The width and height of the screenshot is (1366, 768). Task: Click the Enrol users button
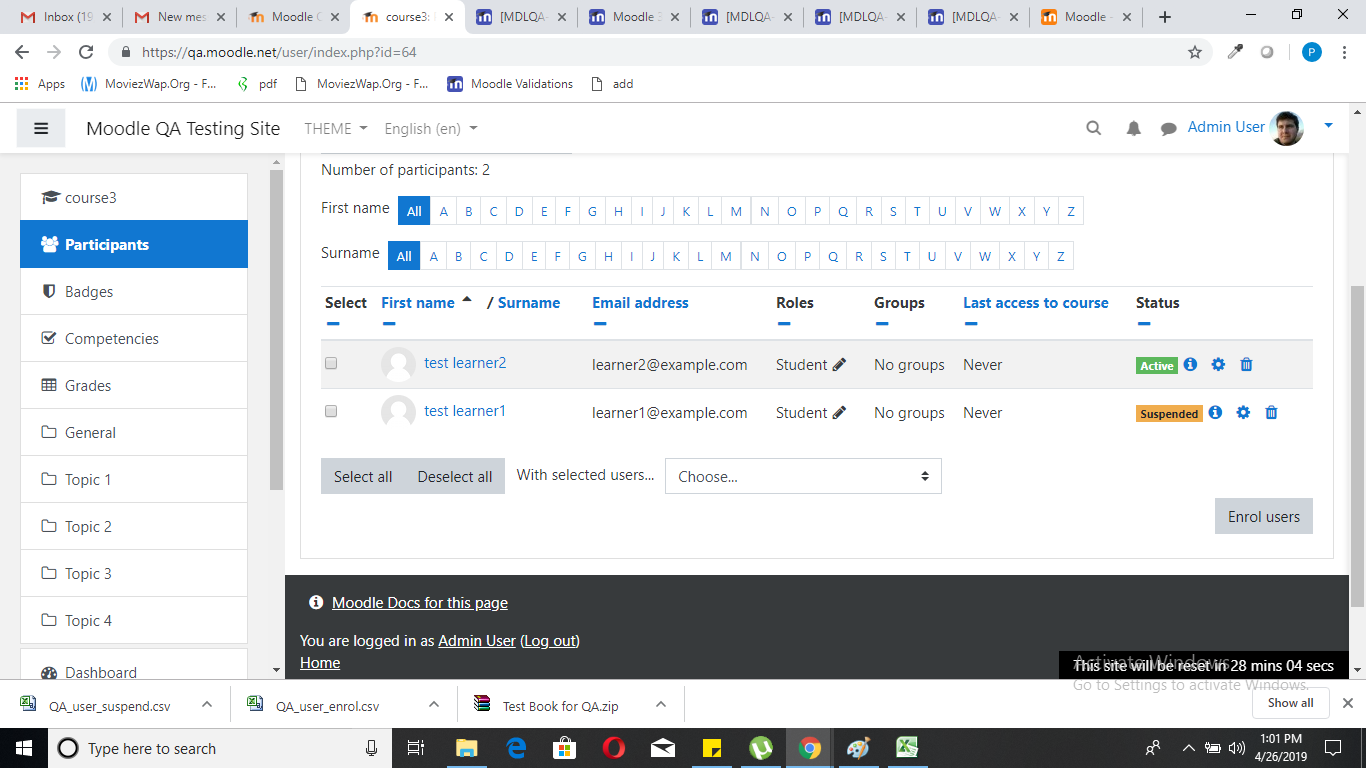[x=1264, y=516]
